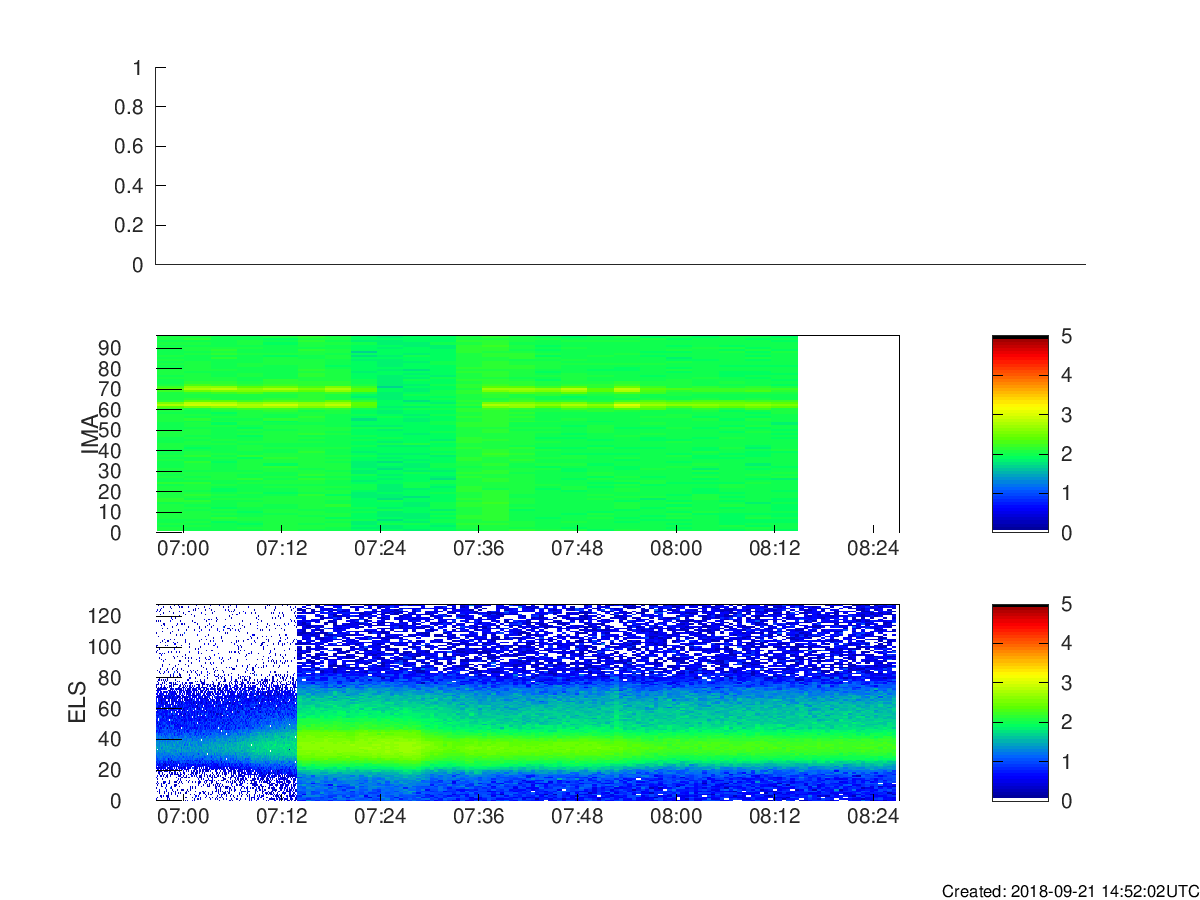
Task: Click the IMA panel color scale bar
Action: 1020,434
